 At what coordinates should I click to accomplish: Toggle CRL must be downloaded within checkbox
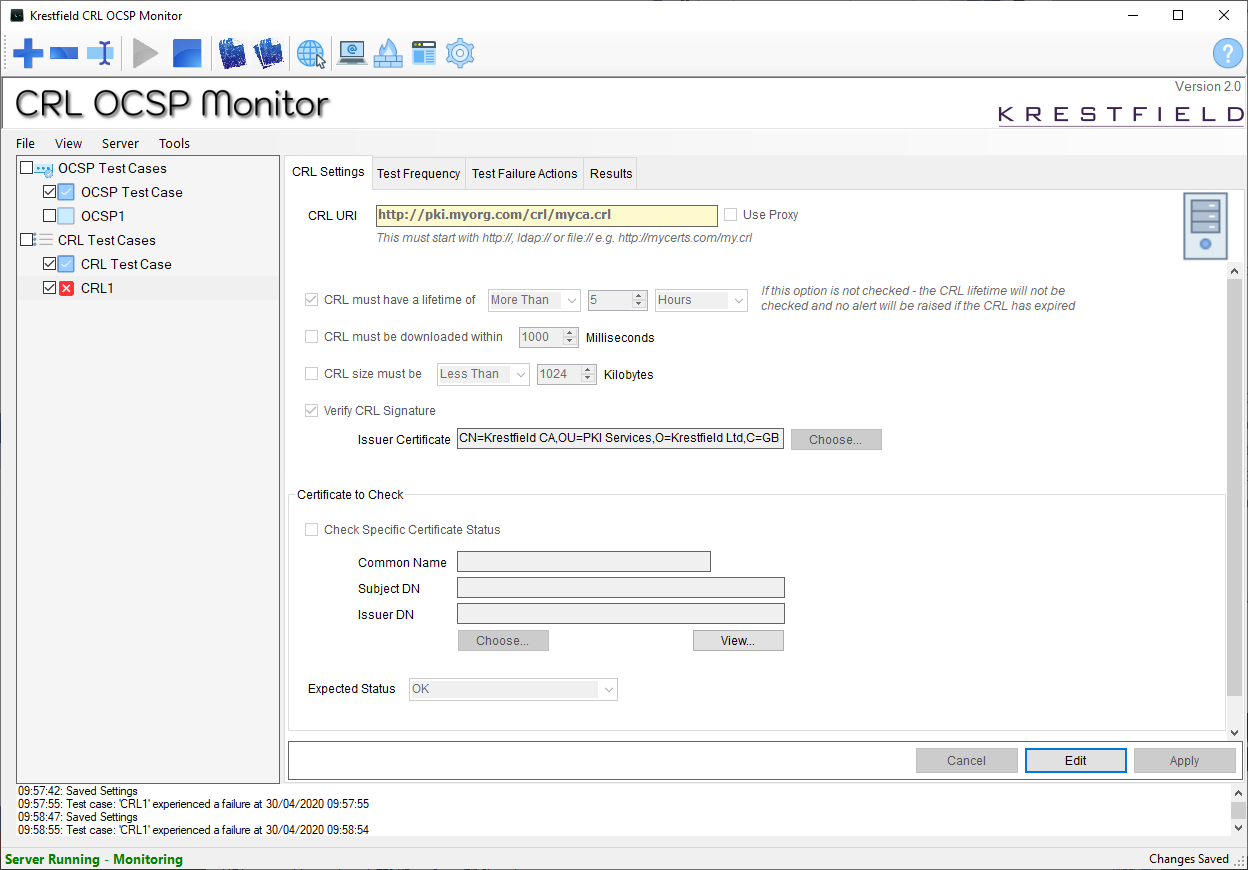[x=311, y=337]
